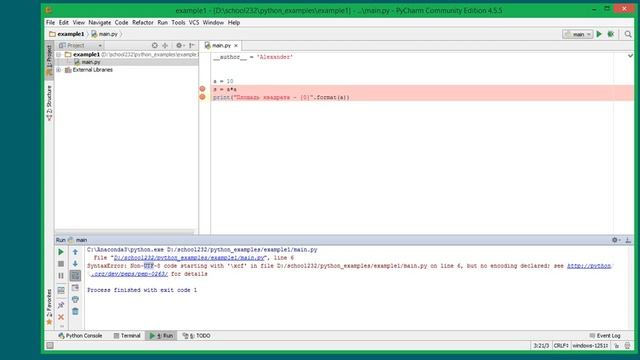Open the http://python link in error output
Screen dimensions: 640x360
point(589,266)
